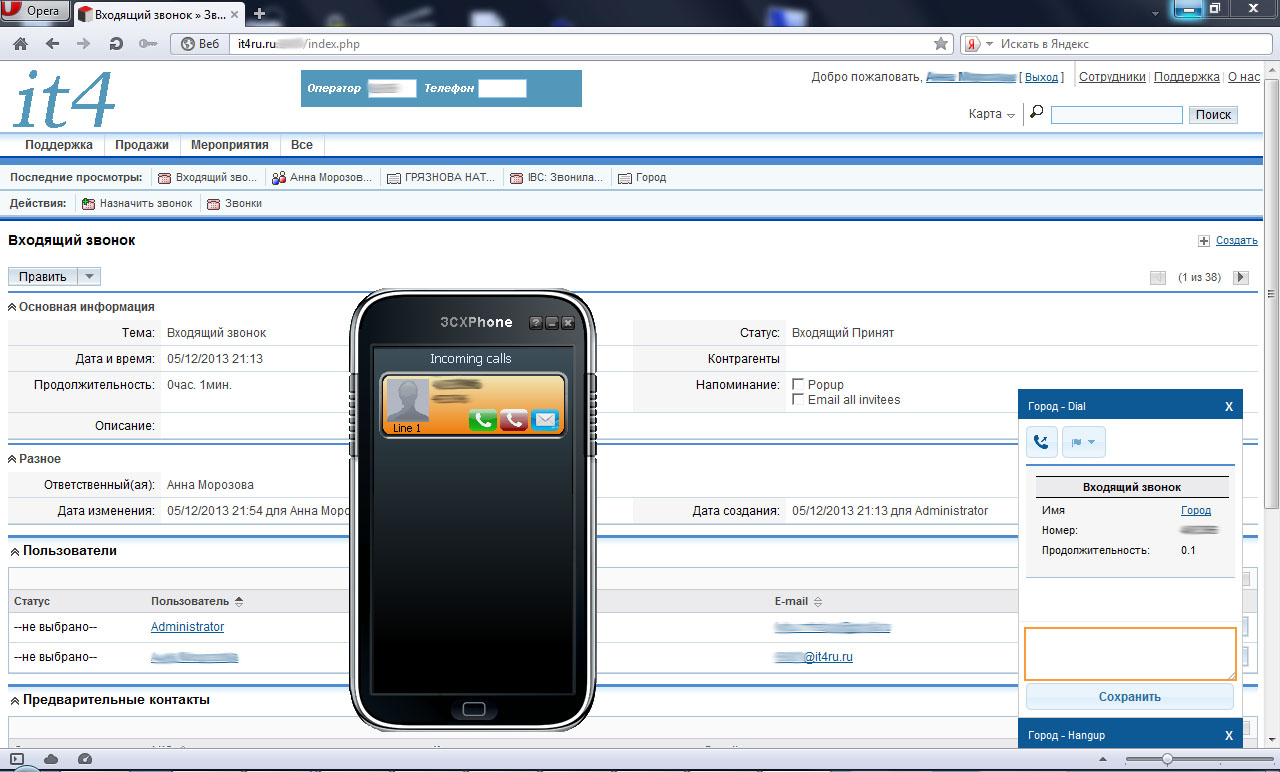Go back in browser history
Viewport: 1280px width, 772px height.
click(52, 44)
